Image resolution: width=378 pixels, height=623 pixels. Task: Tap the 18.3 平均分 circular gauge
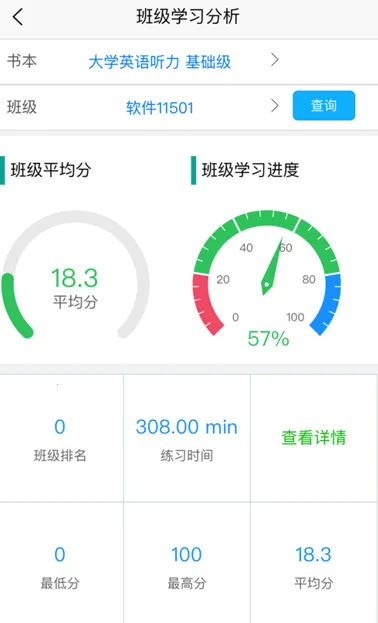point(75,275)
